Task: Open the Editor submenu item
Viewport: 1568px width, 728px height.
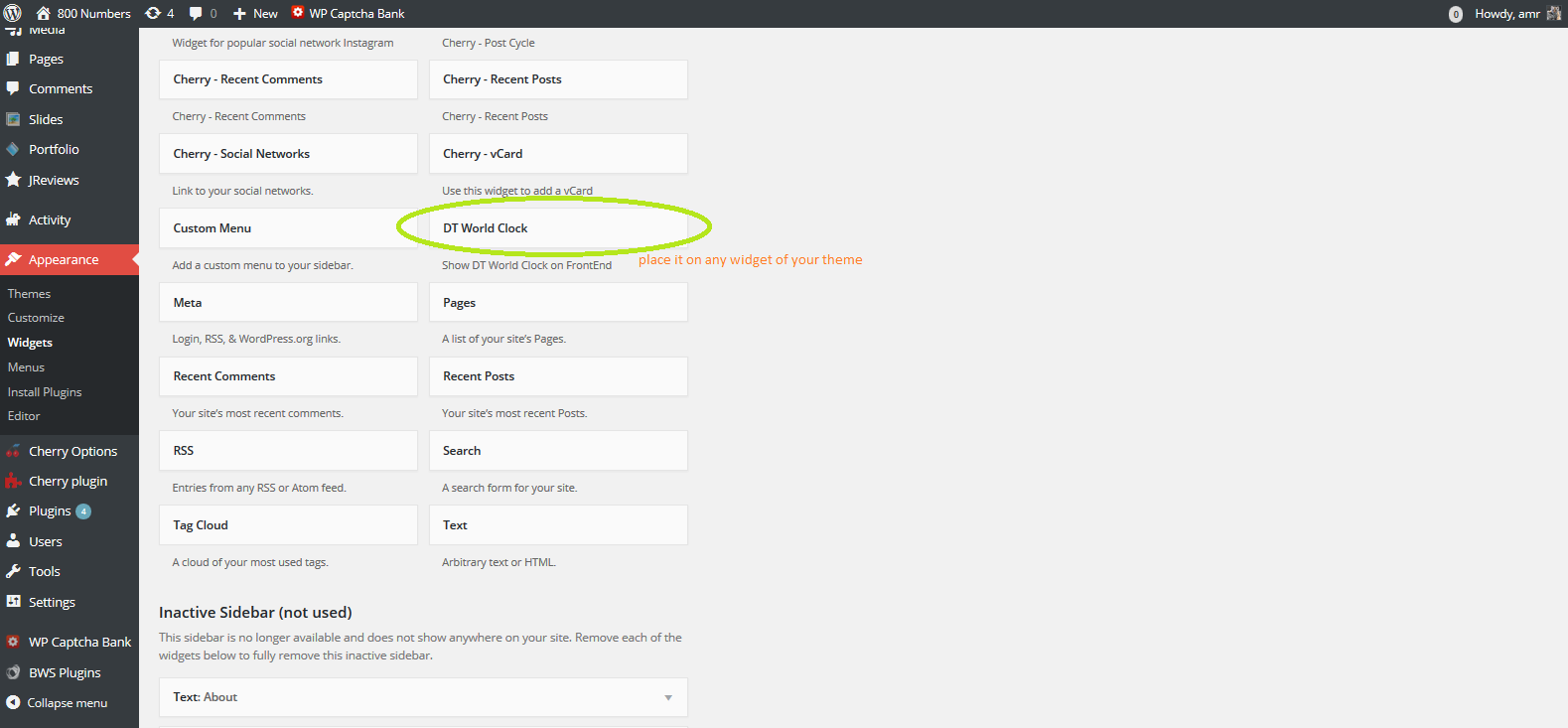Action: 24,416
